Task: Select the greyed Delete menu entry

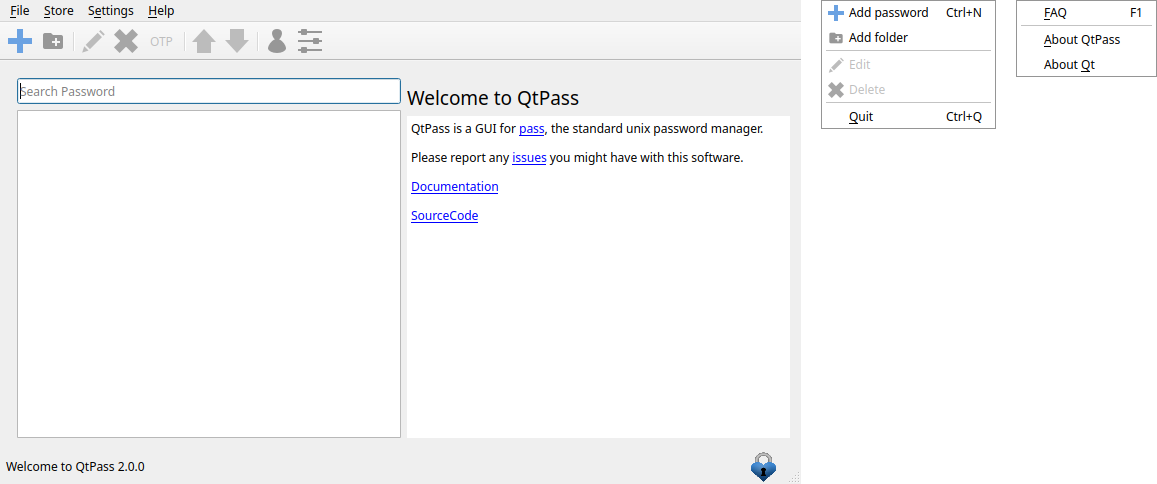Action: point(908,89)
